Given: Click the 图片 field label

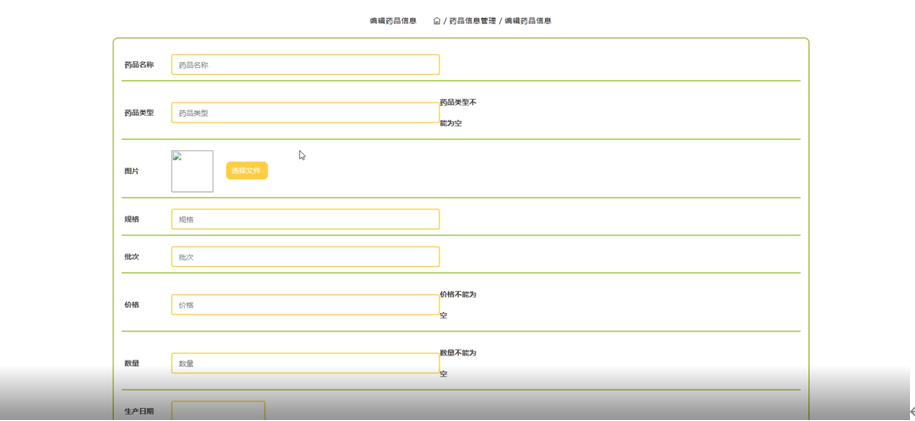Looking at the screenshot, I should (x=131, y=171).
